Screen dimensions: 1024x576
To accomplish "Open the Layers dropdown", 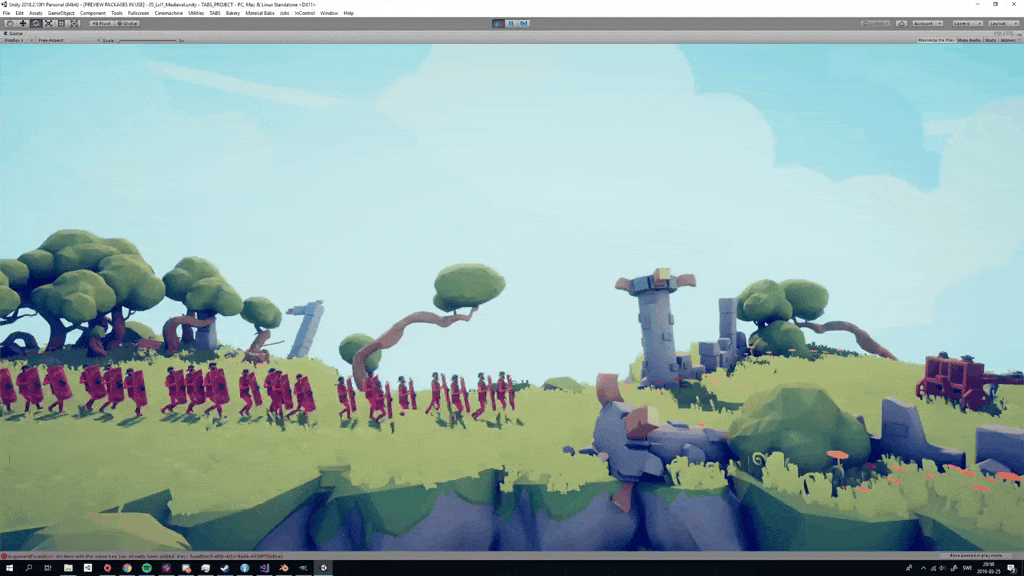I will 966,23.
